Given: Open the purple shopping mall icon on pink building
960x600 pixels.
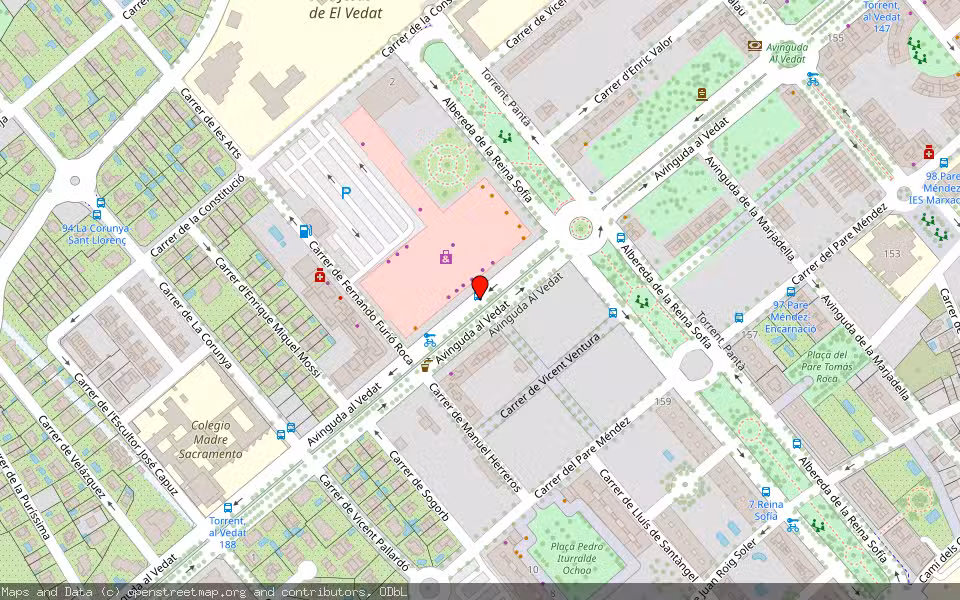Looking at the screenshot, I should [445, 257].
